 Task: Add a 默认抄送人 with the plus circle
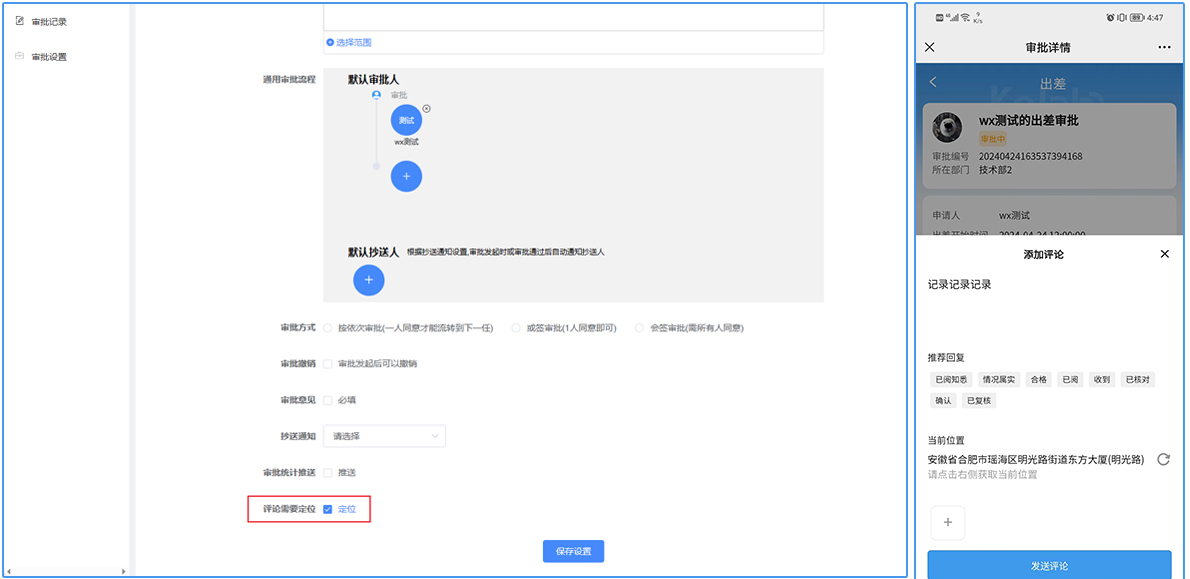pyautogui.click(x=369, y=280)
